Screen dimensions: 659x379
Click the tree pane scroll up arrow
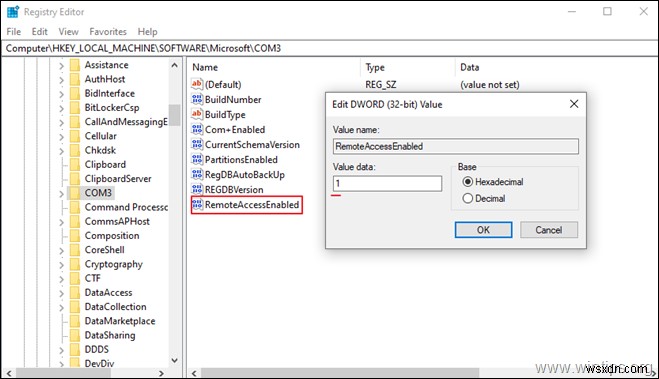point(174,66)
